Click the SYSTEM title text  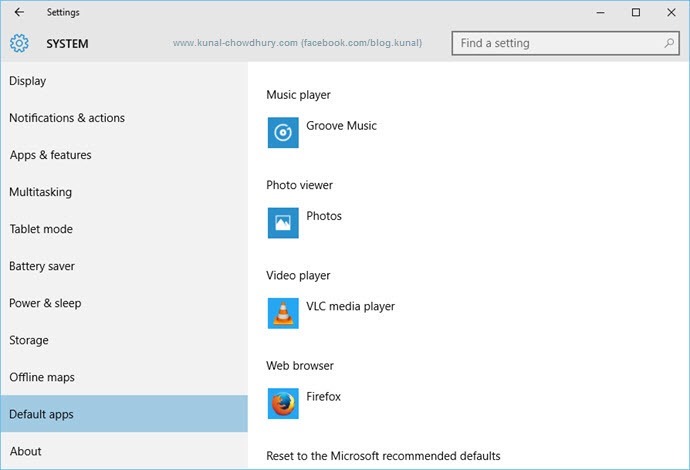[x=67, y=44]
